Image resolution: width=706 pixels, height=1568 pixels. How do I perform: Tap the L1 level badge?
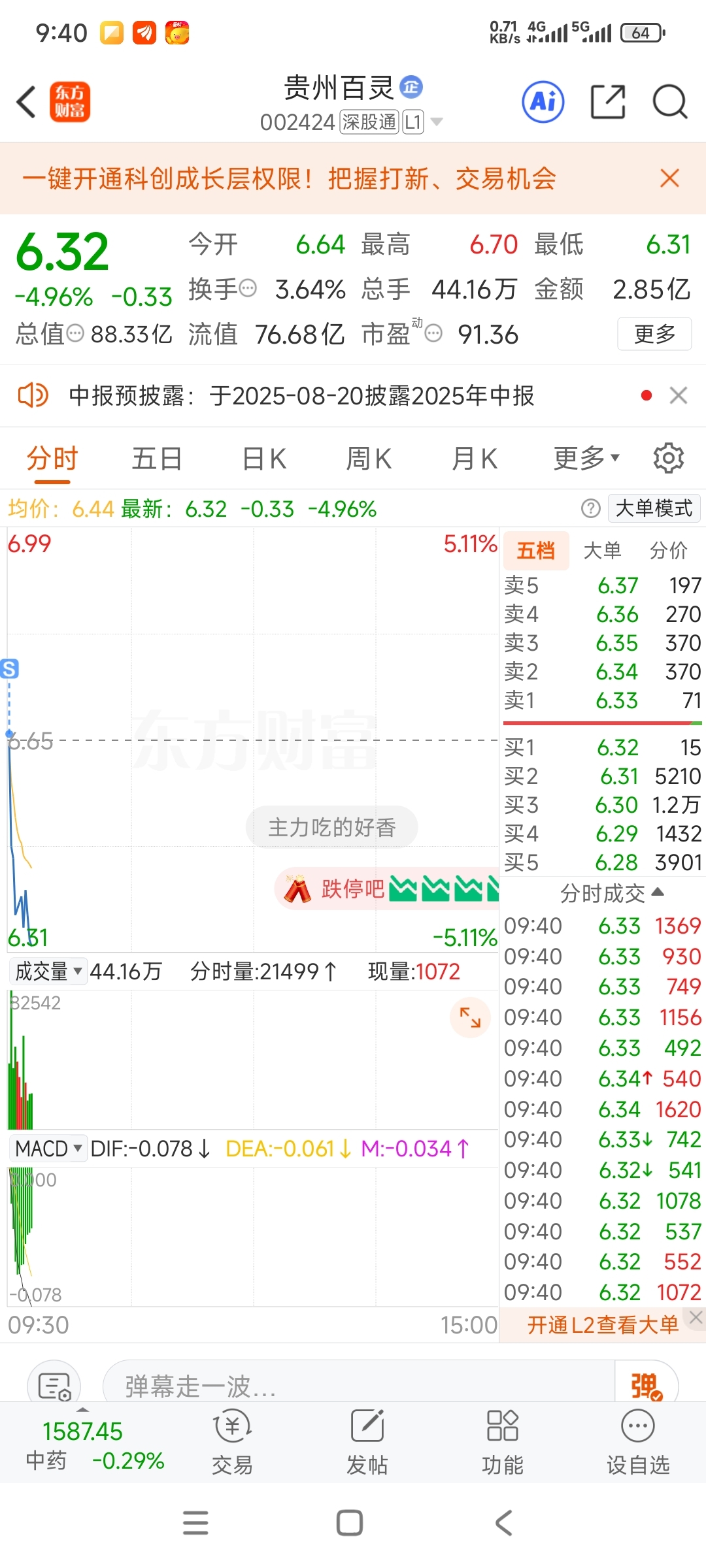point(413,122)
